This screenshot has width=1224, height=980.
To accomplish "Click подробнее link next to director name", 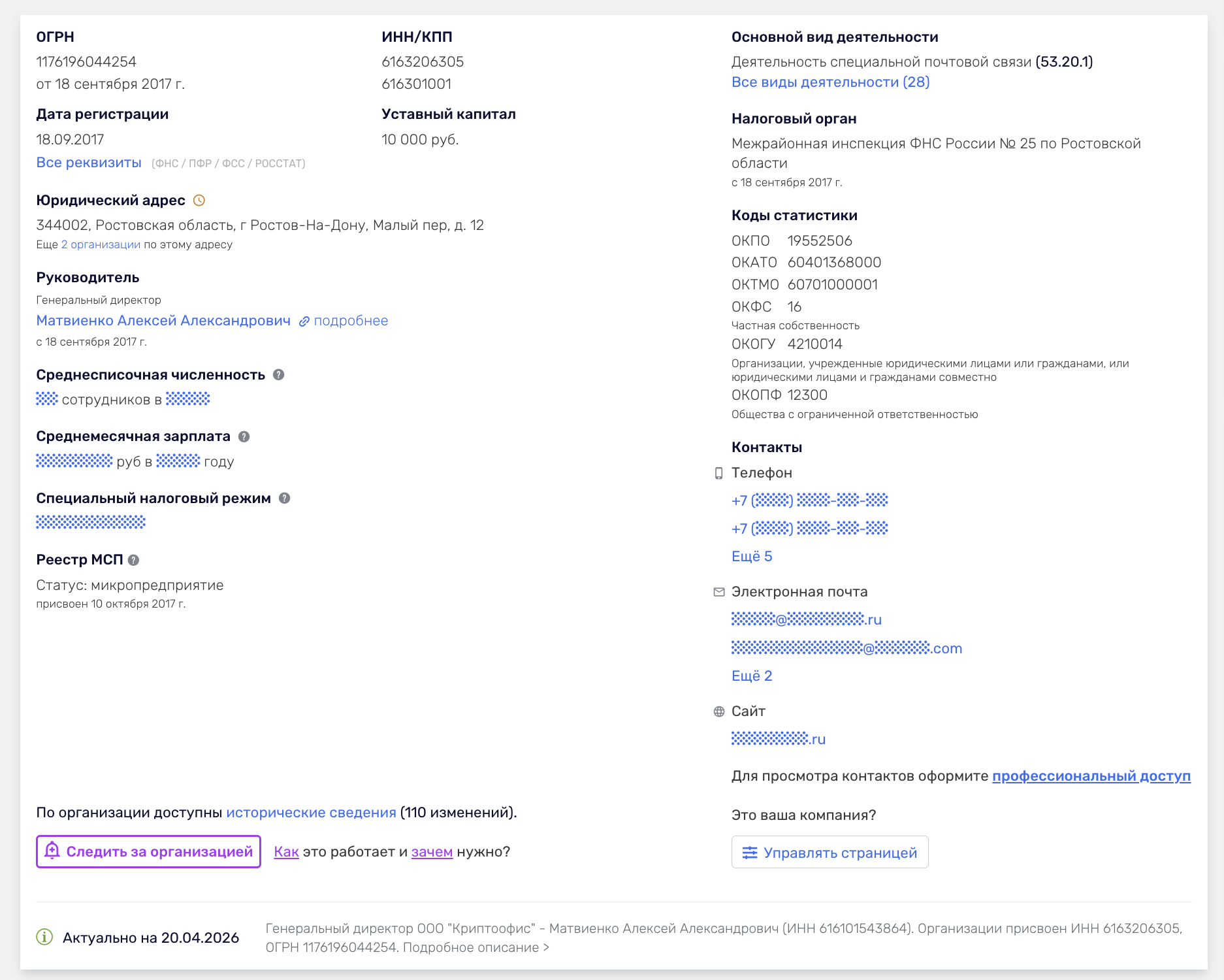I will [x=350, y=321].
